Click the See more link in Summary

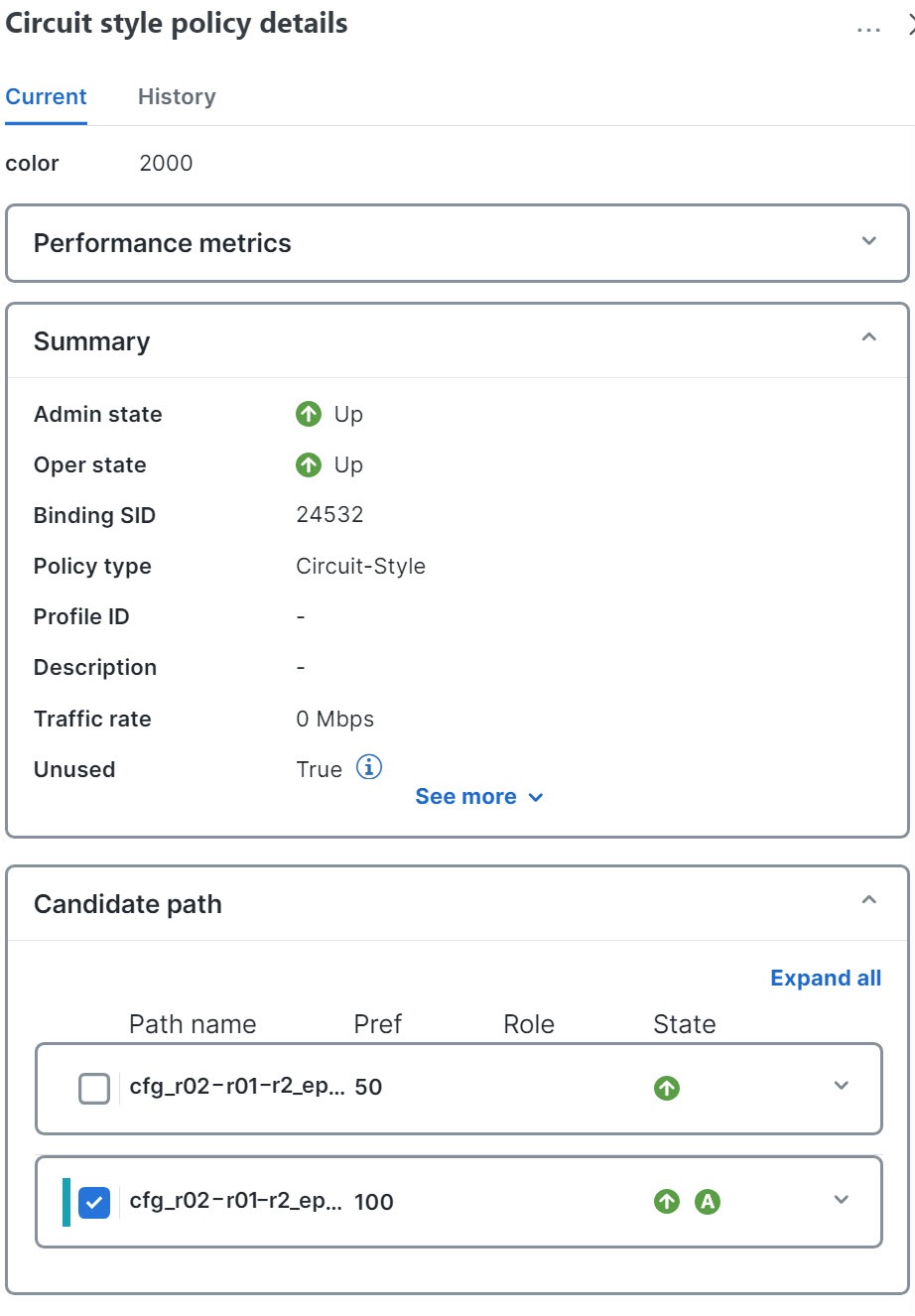click(466, 796)
